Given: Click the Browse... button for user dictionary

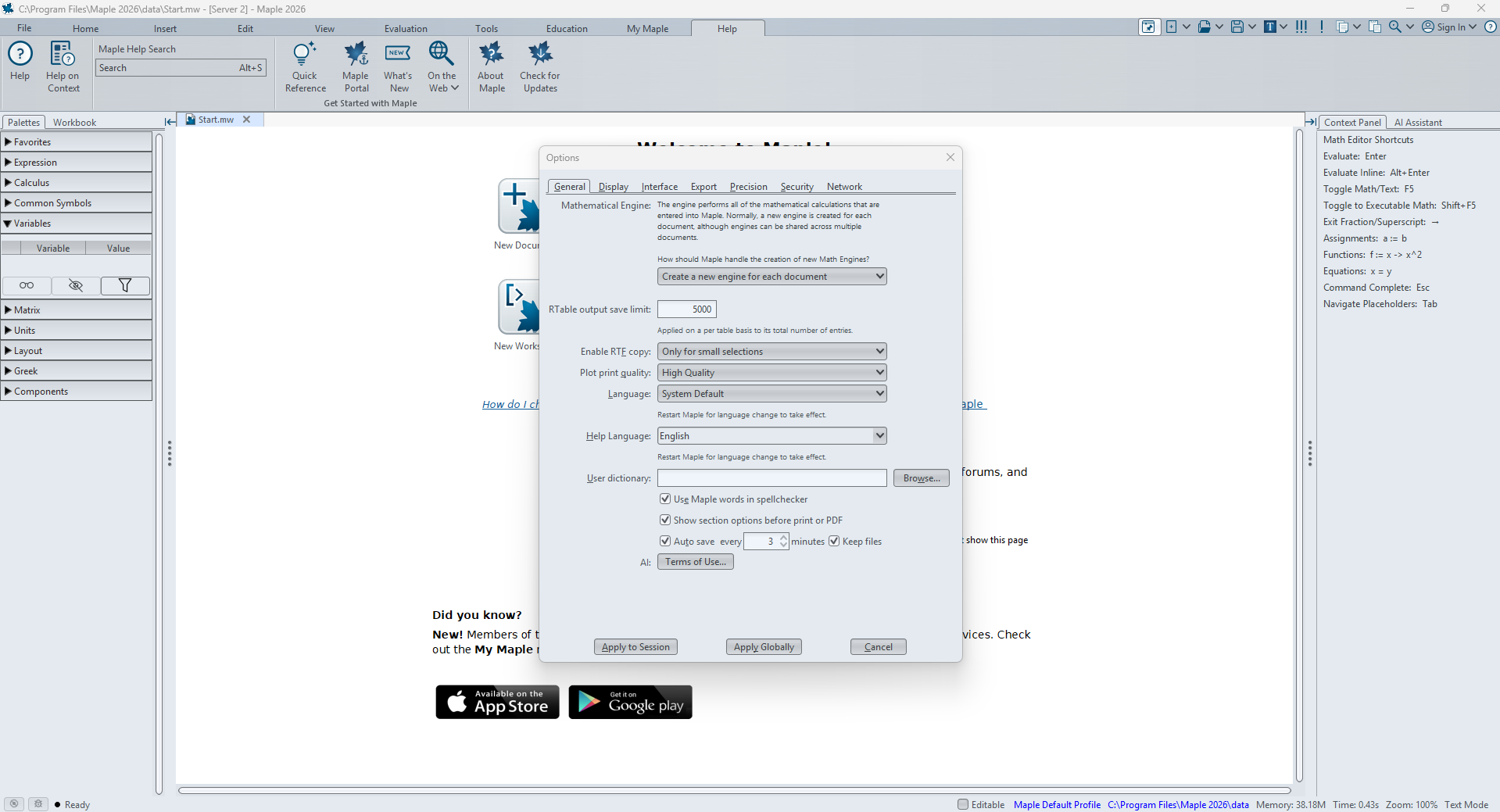Looking at the screenshot, I should 922,478.
